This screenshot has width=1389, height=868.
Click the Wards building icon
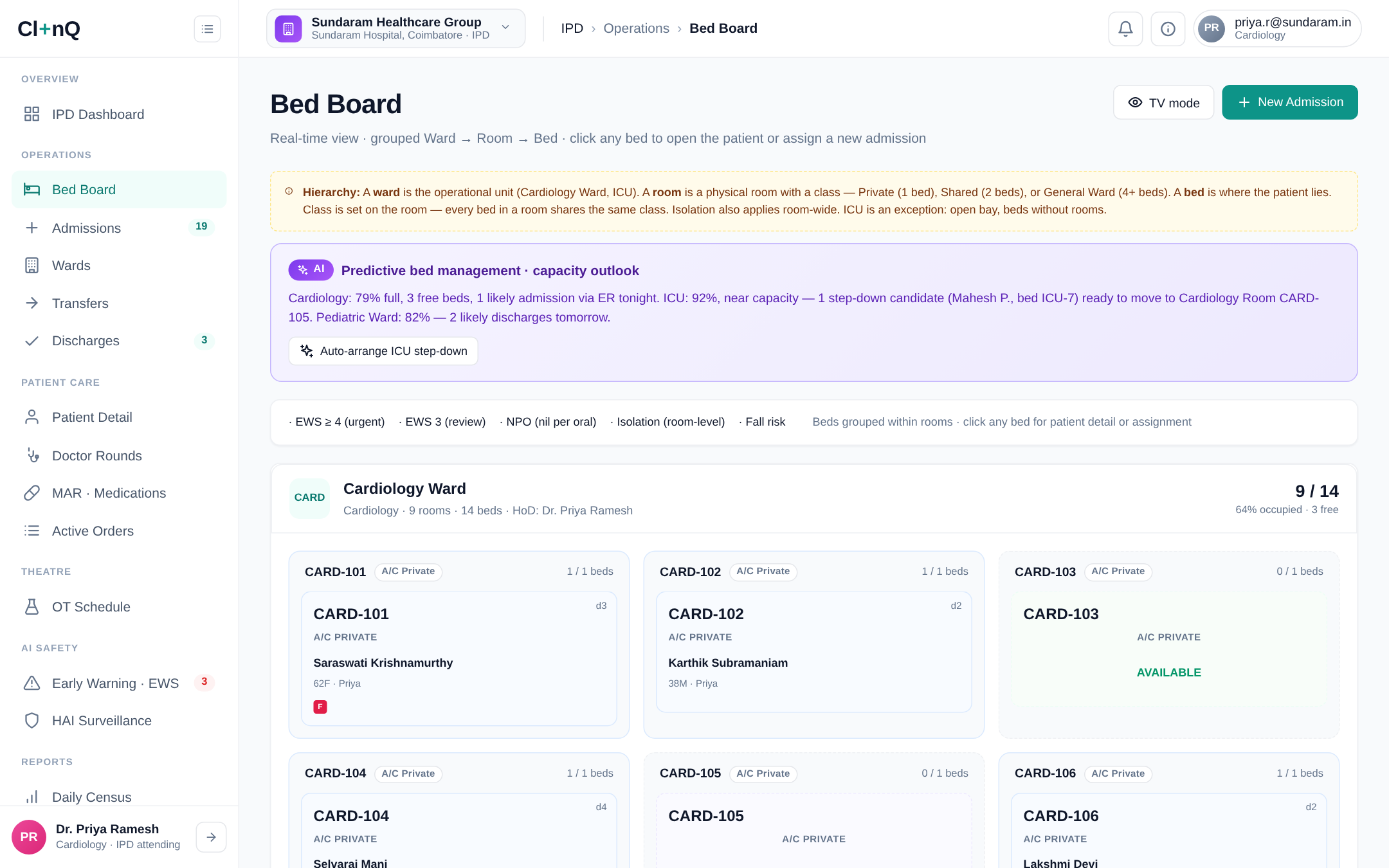point(32,265)
